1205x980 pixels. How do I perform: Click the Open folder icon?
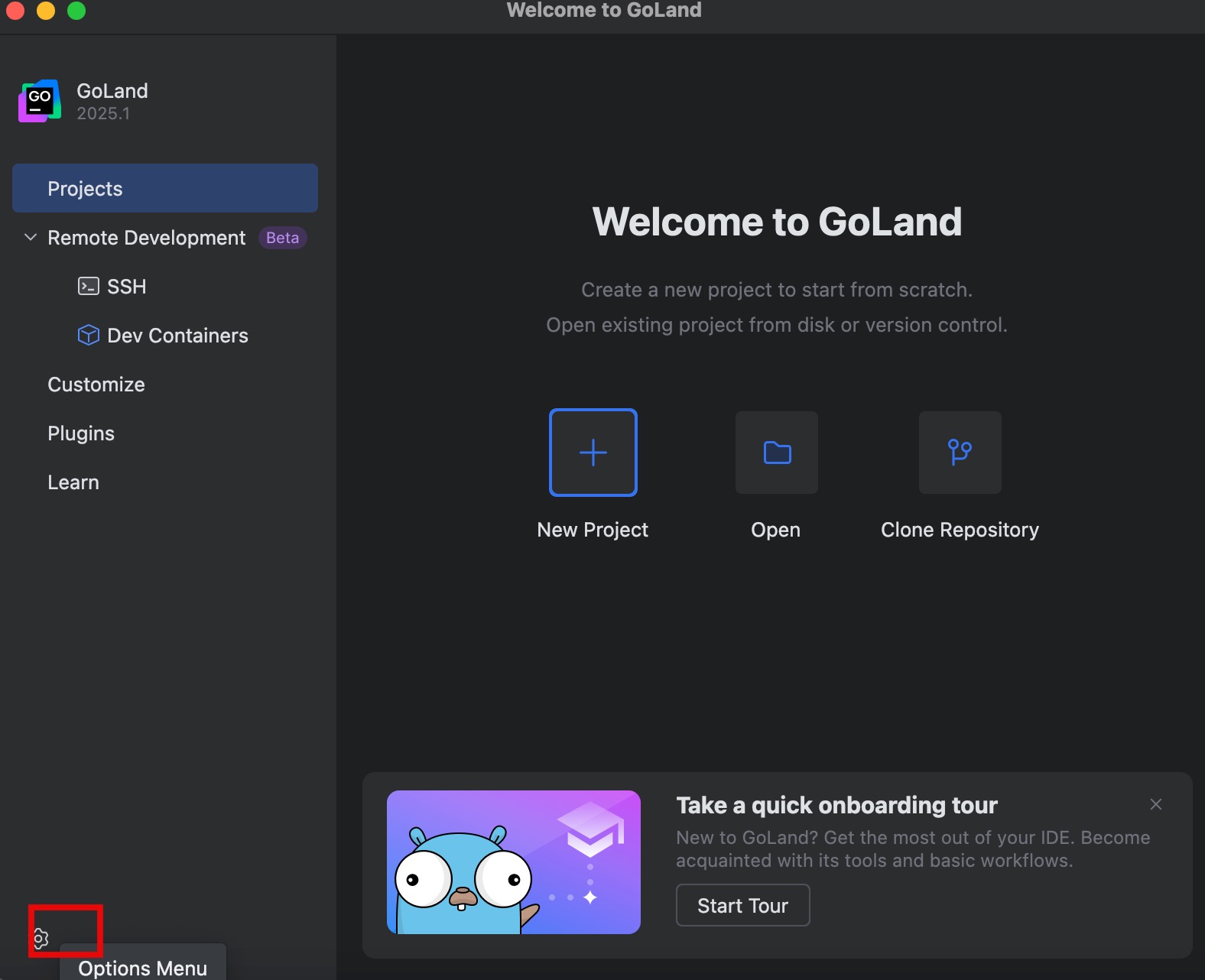point(776,453)
